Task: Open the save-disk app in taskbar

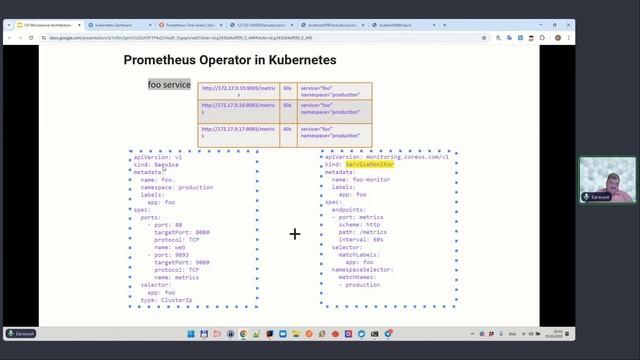Action: click(x=204, y=334)
